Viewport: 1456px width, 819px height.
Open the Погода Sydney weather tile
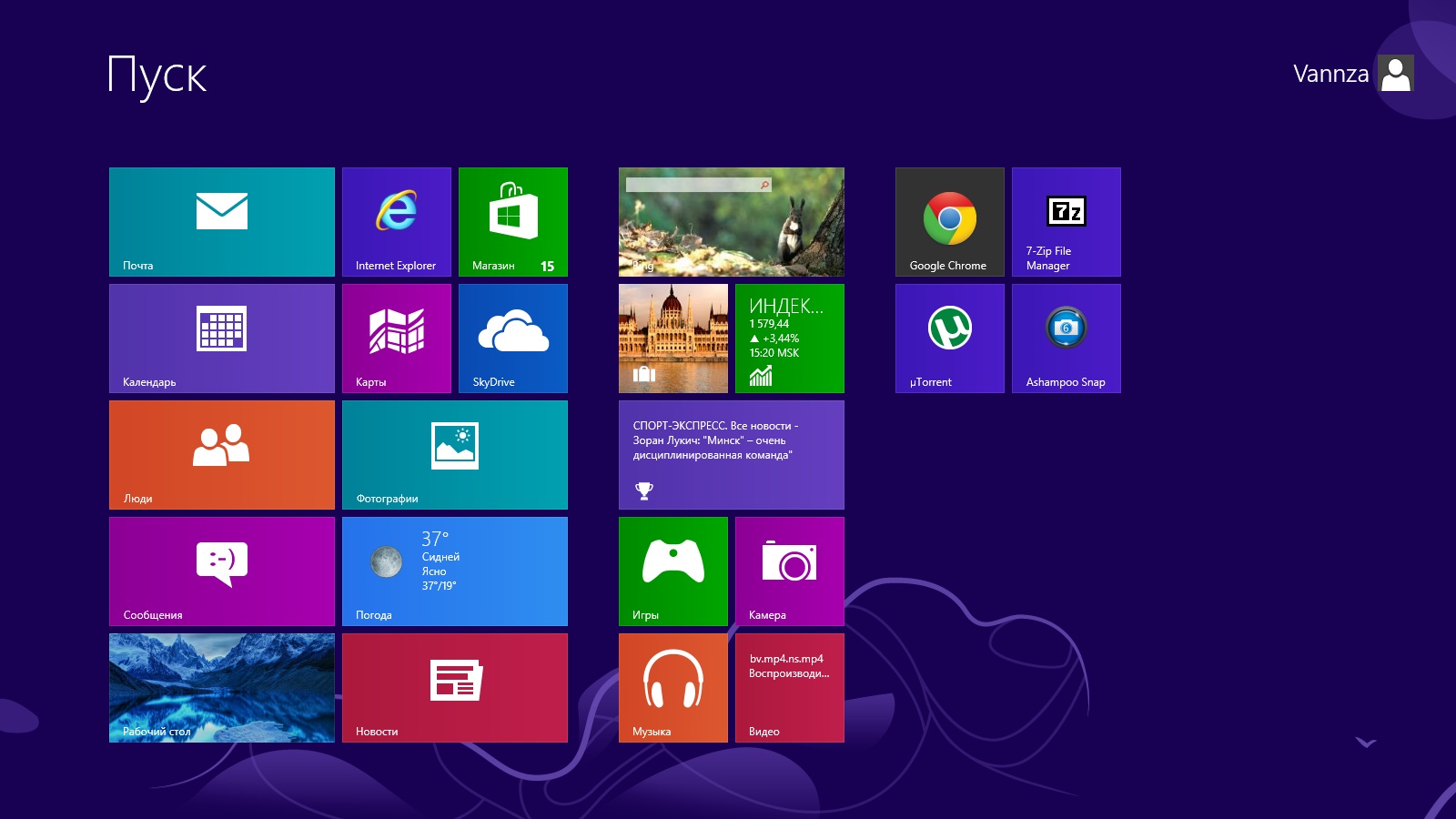point(454,571)
